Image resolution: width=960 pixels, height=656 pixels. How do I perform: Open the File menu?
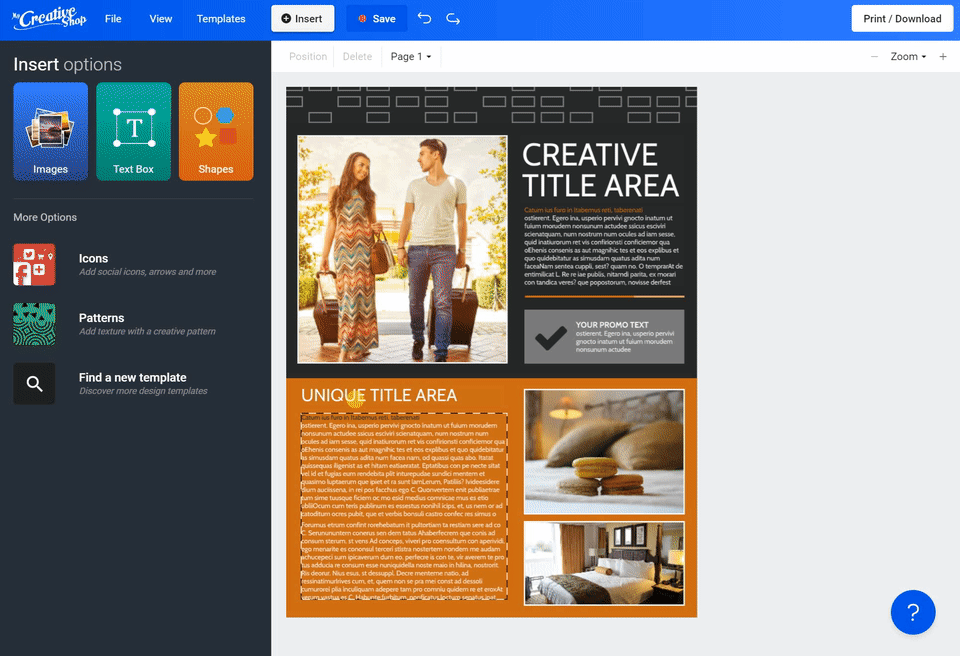tap(112, 18)
